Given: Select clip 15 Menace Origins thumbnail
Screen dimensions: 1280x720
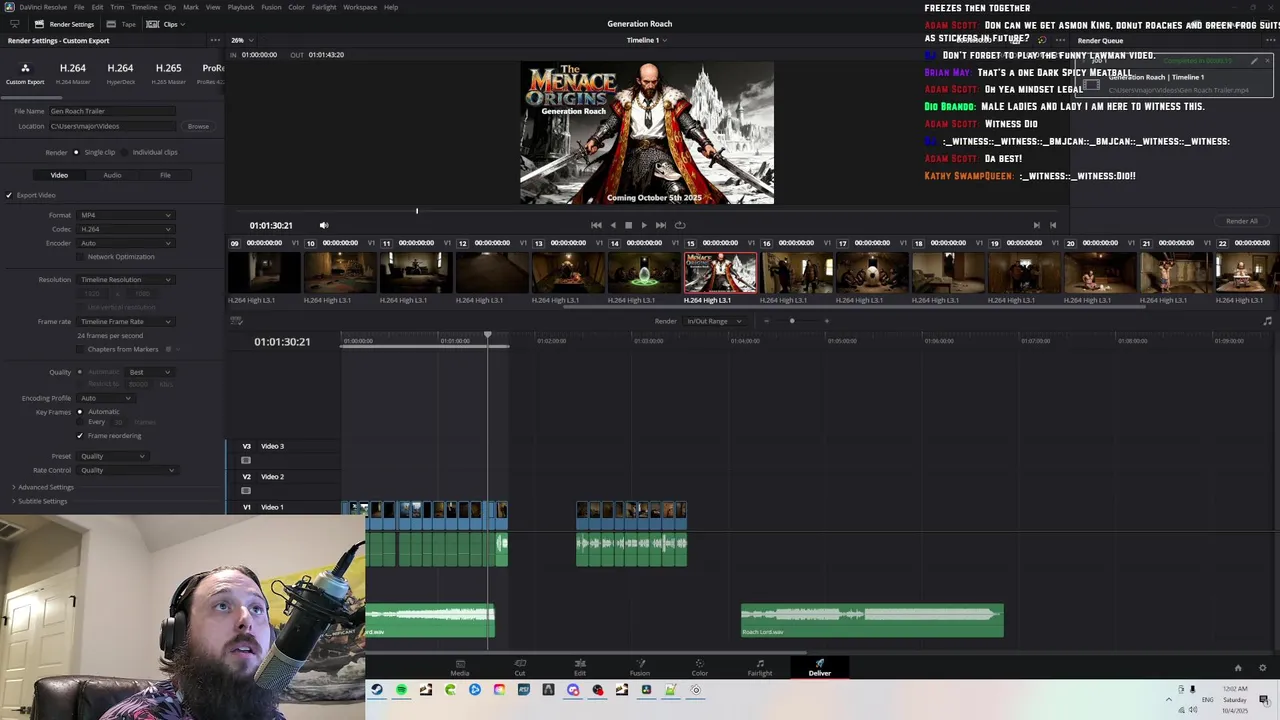Looking at the screenshot, I should point(720,272).
